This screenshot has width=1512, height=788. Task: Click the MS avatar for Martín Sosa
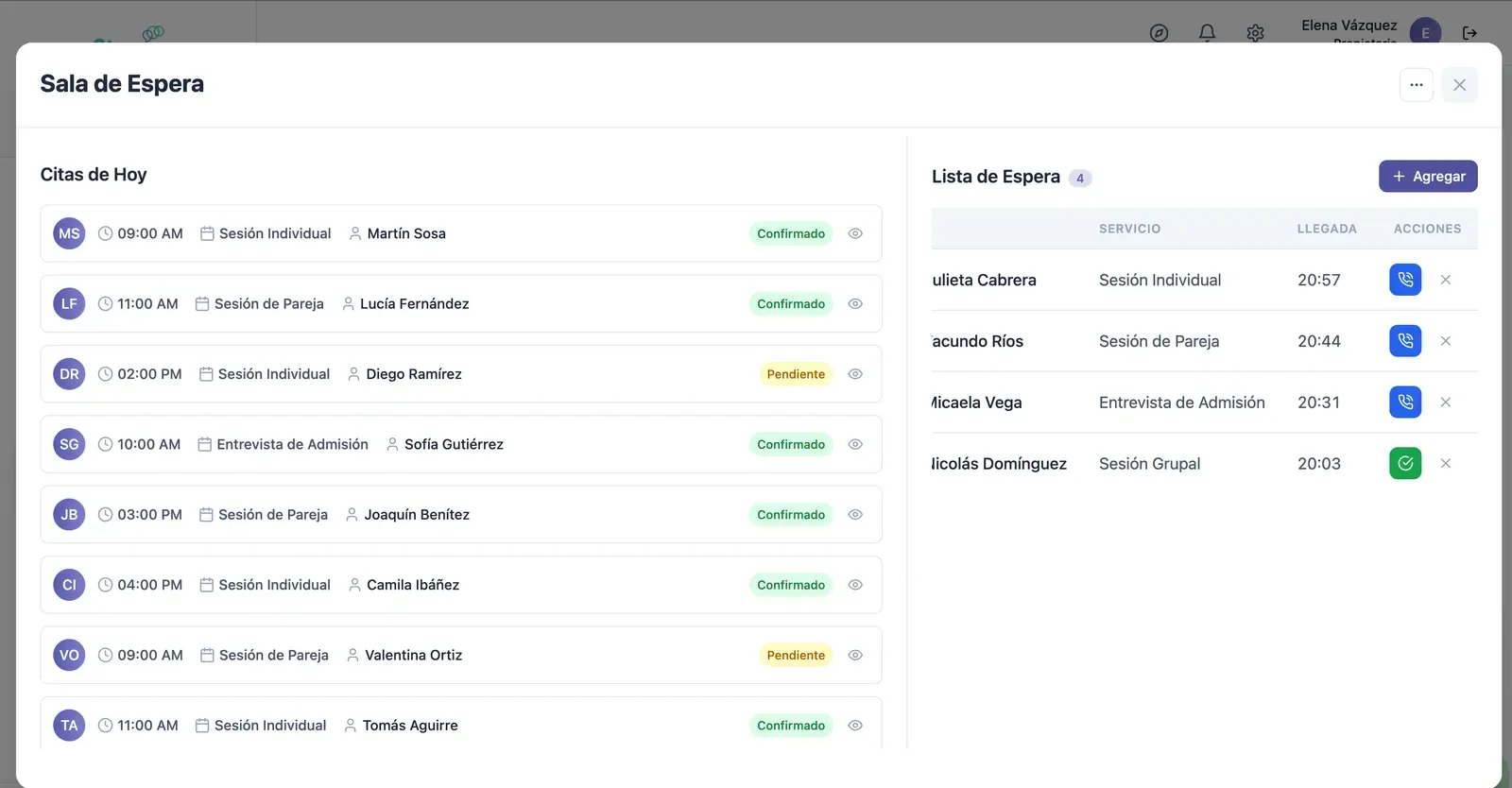tap(69, 233)
